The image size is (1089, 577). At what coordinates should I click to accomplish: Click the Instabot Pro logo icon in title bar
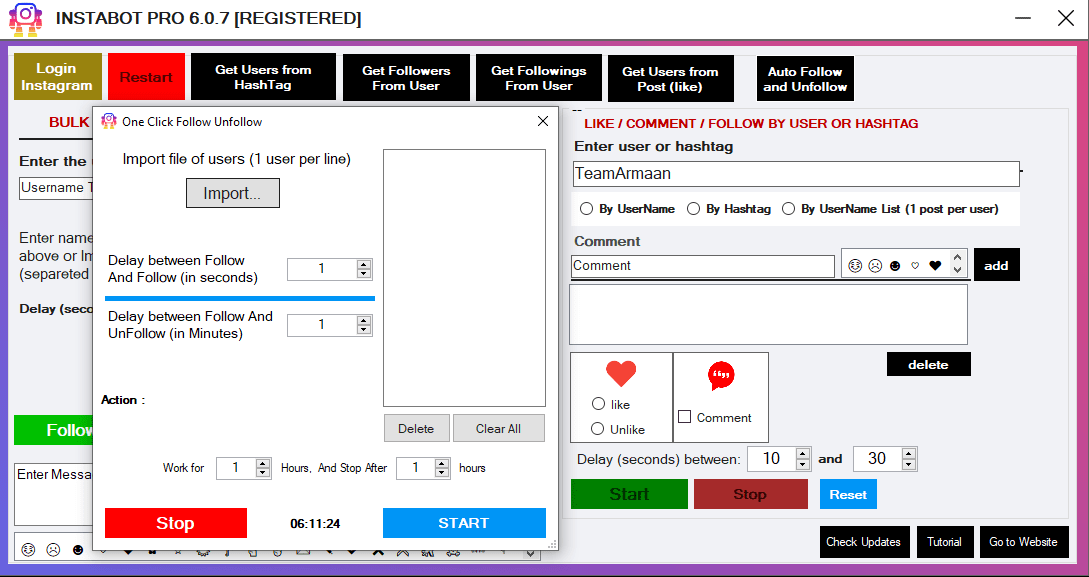(25, 19)
